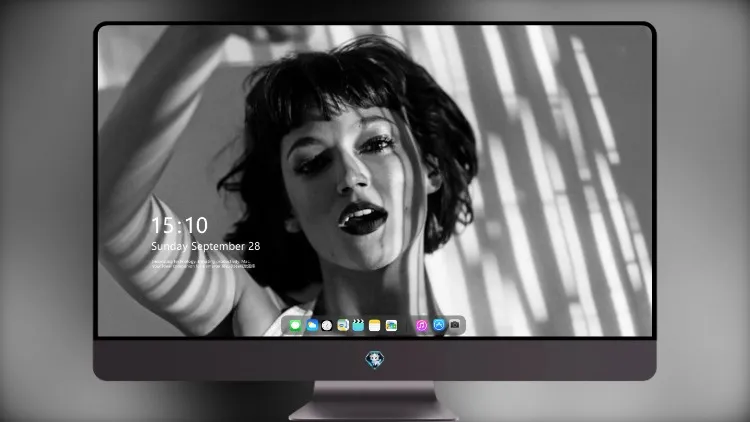Open the teal clapperboard video app
This screenshot has width=750, height=422.
tap(358, 326)
